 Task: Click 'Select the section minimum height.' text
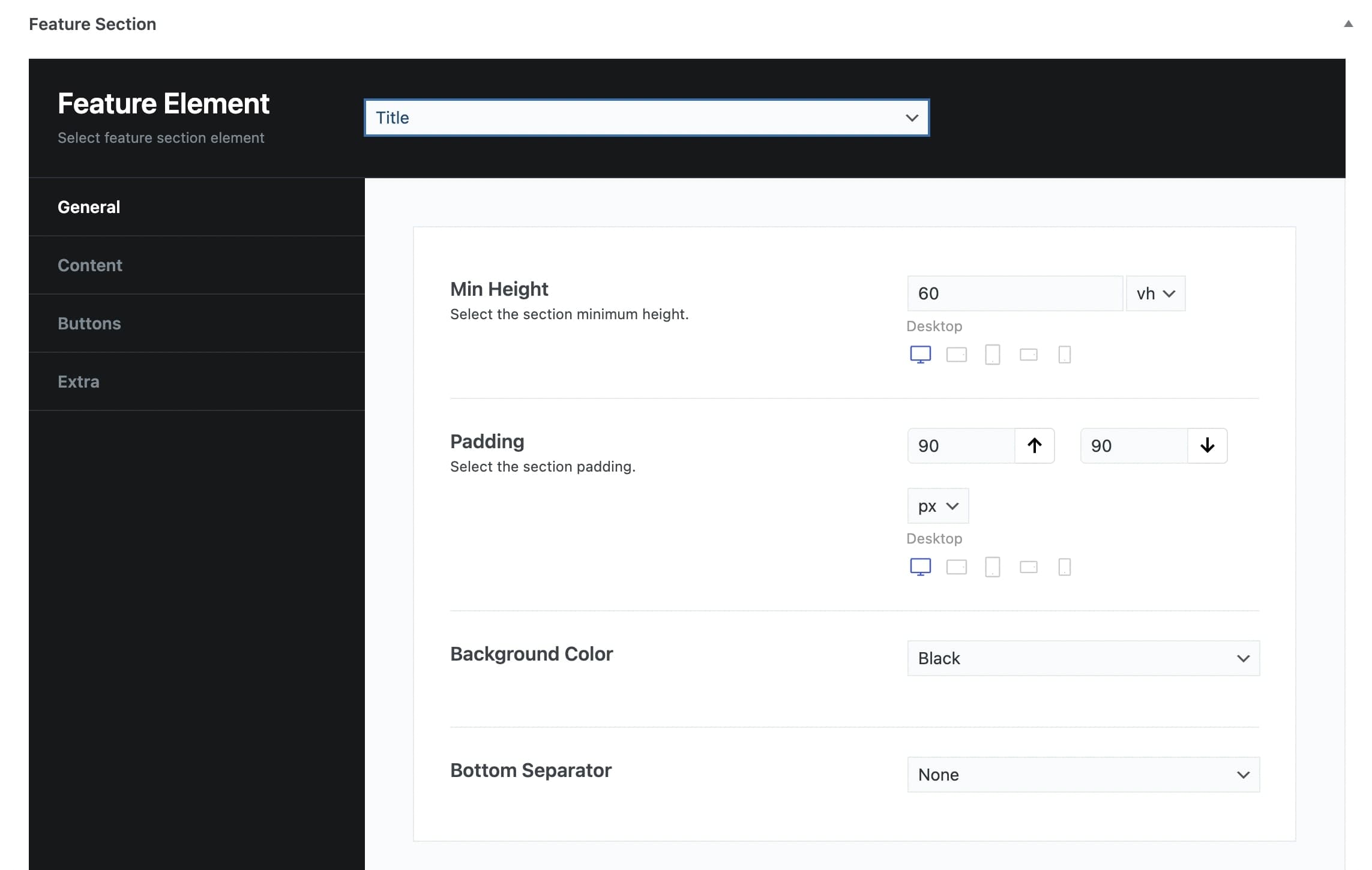point(570,314)
